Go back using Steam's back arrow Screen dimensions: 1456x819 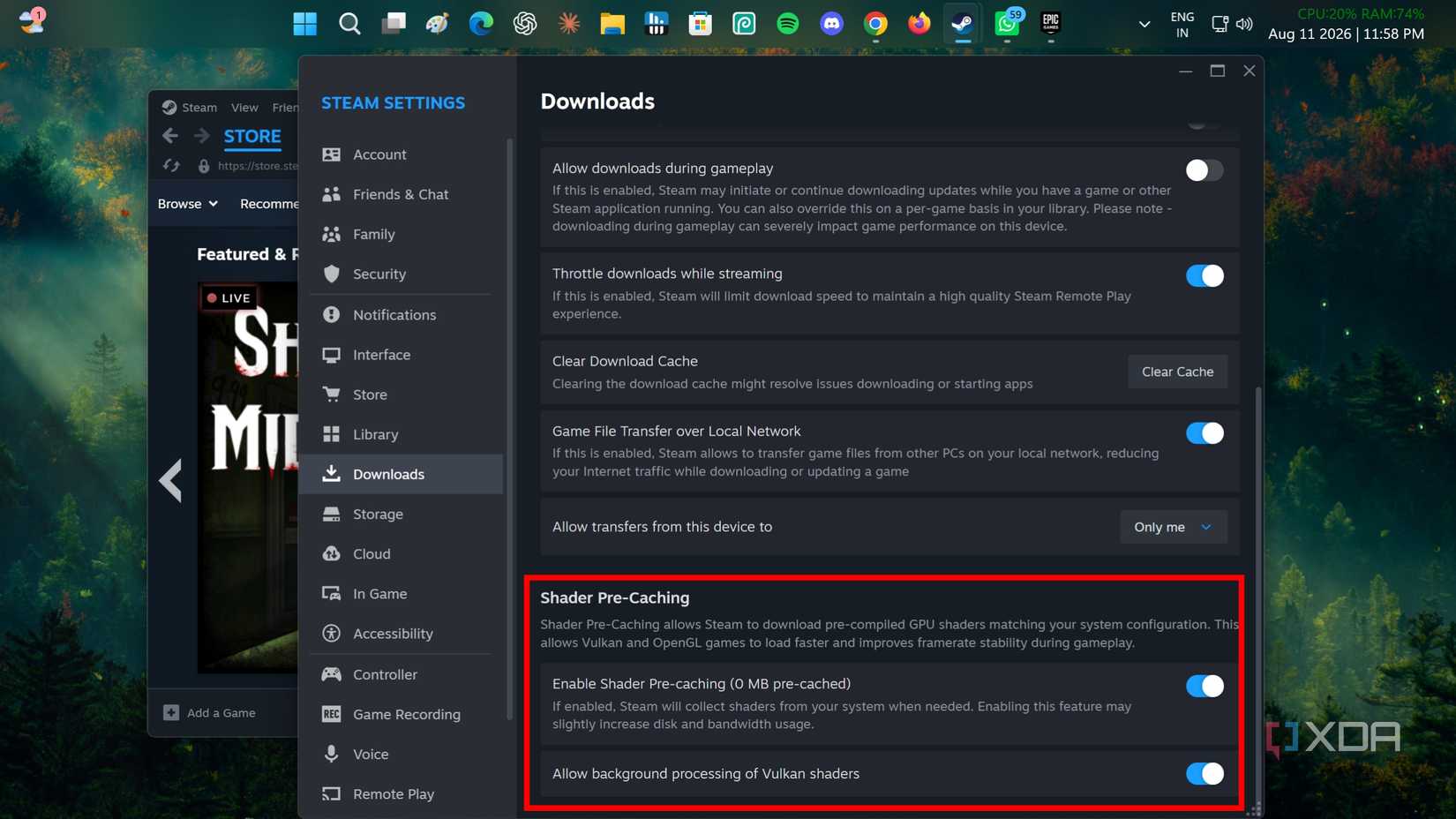[x=170, y=136]
